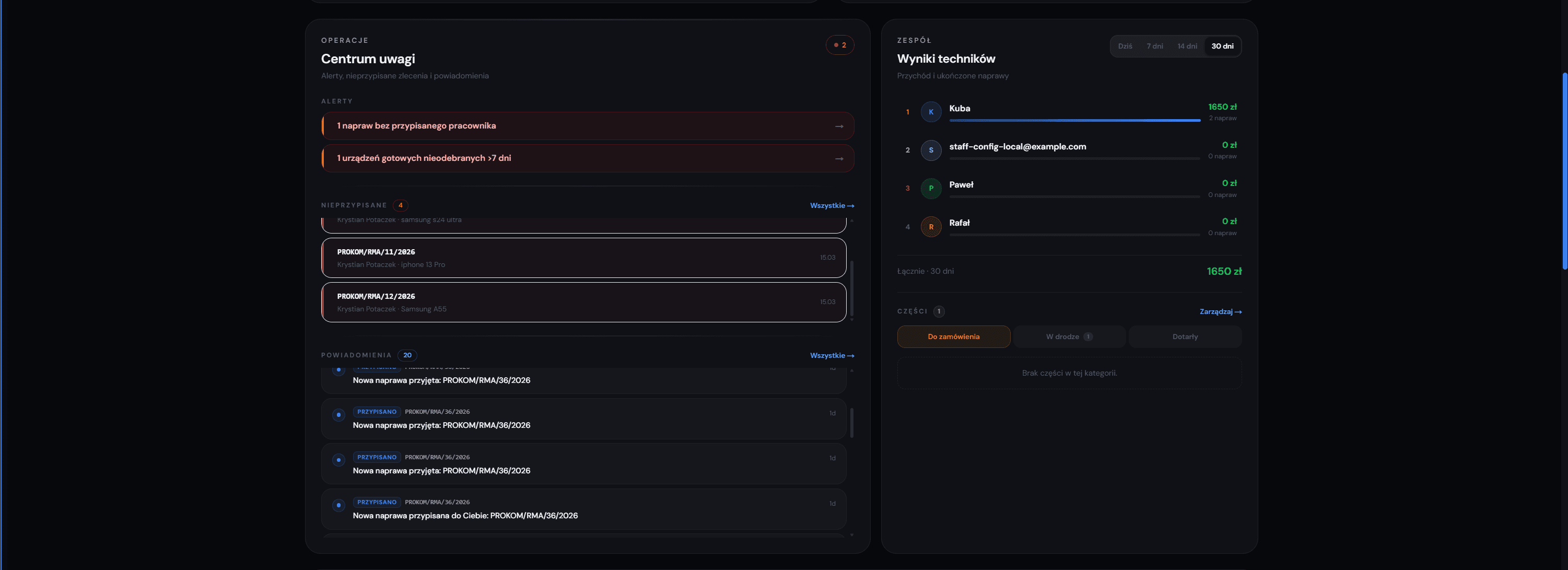Click the 'Wyniki techników' heading
The height and width of the screenshot is (570, 1568).
[x=946, y=59]
